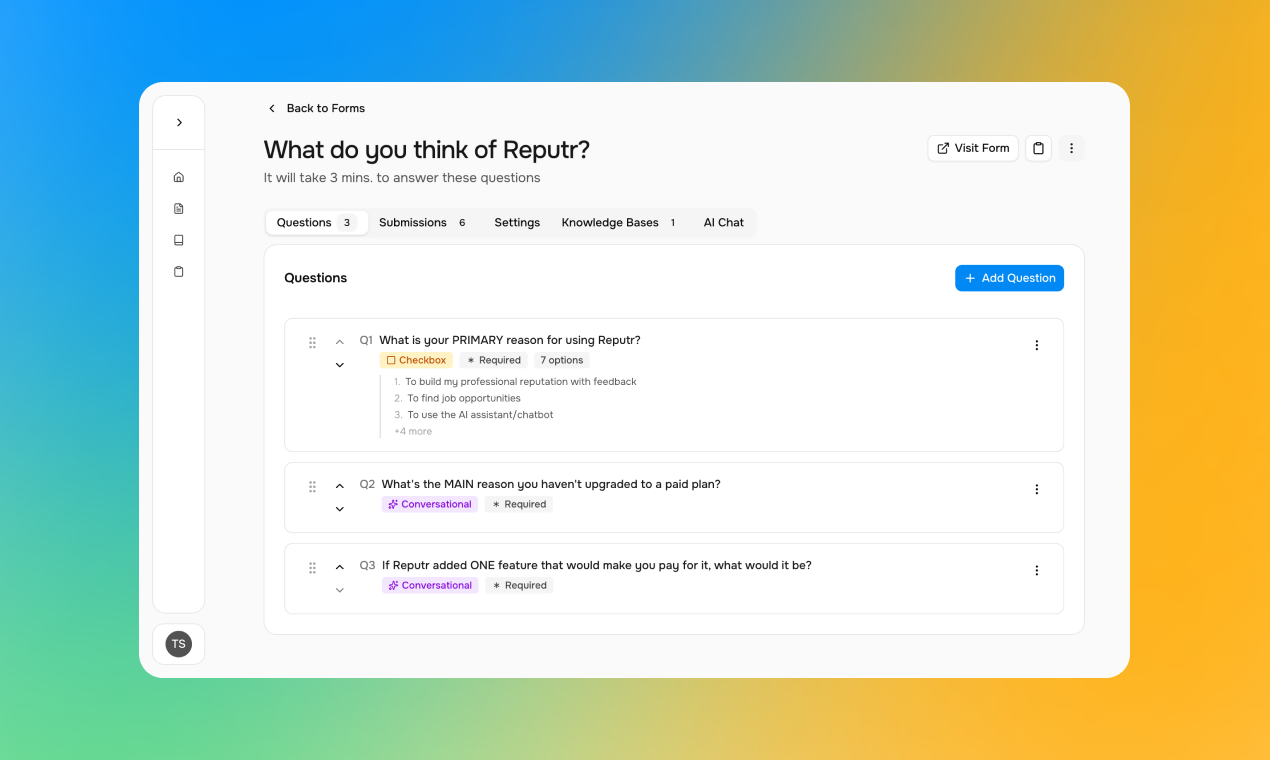Click the Conversational badge on Q3

click(430, 585)
